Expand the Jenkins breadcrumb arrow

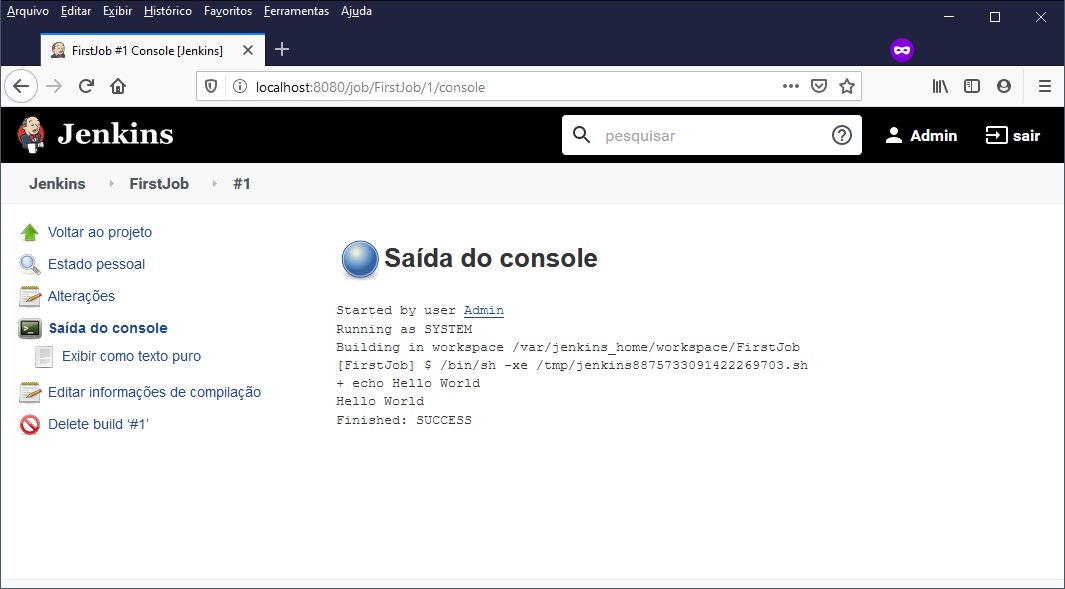[111, 184]
